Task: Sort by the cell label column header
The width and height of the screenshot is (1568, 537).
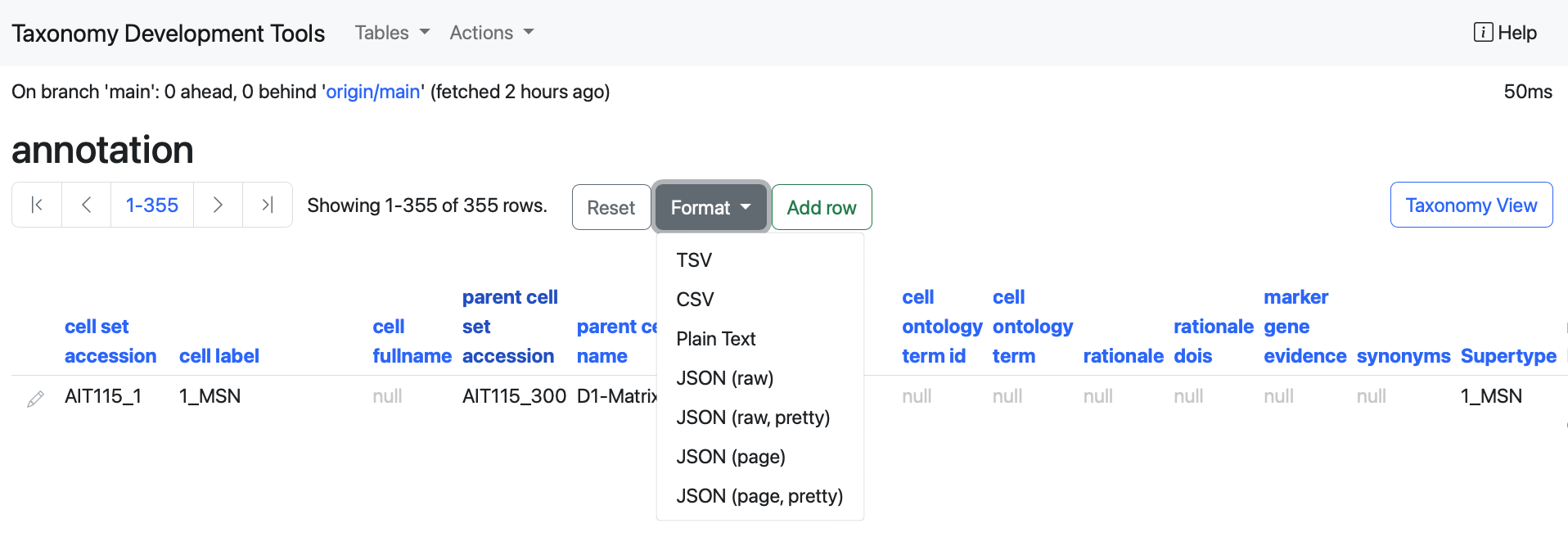Action: pos(219,356)
